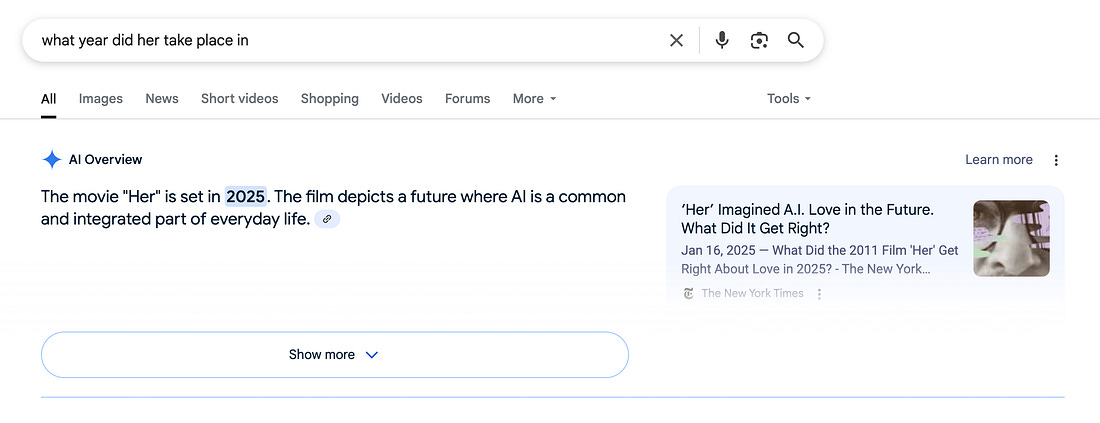The image size is (1100, 423).
Task: Open Google Lens image search icon
Action: (759, 41)
